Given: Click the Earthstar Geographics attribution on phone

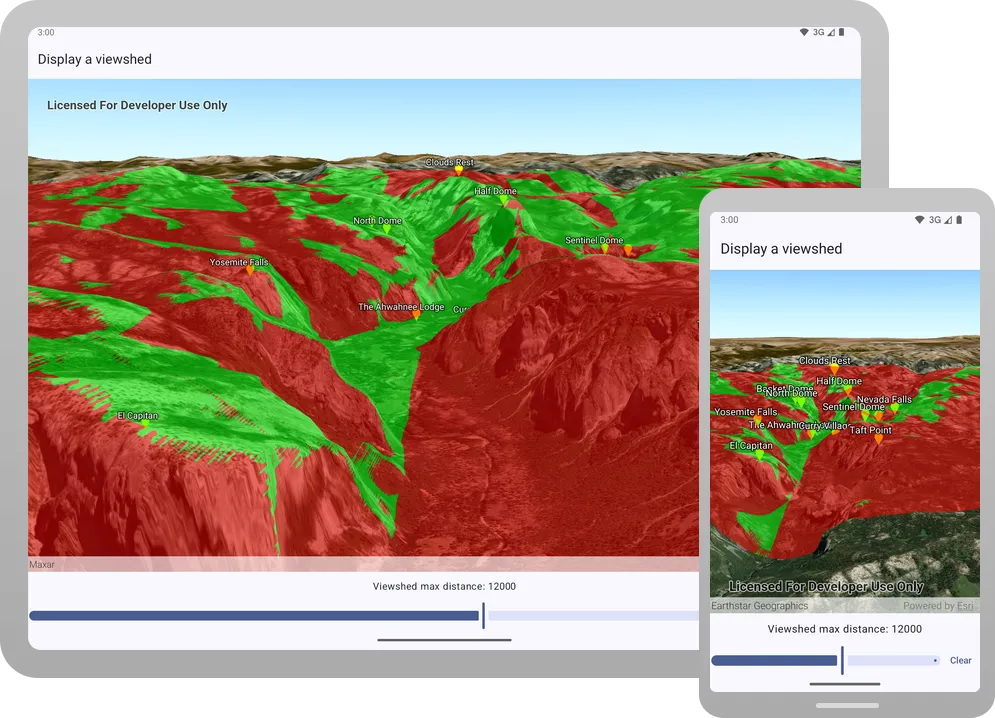Looking at the screenshot, I should [x=760, y=606].
